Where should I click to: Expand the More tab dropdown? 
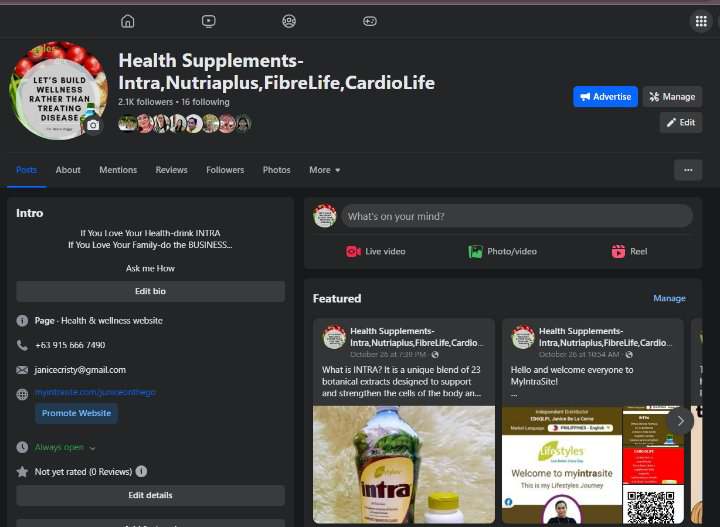click(325, 170)
